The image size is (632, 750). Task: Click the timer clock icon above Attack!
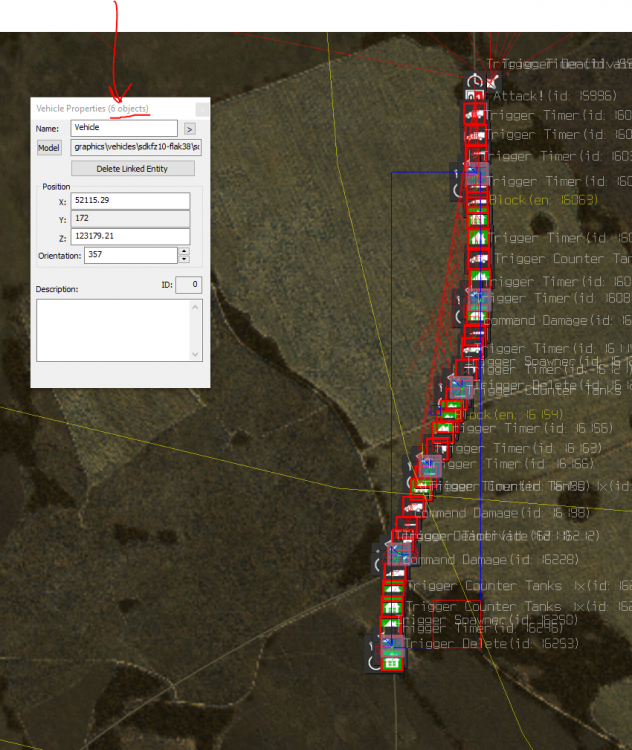[474, 81]
